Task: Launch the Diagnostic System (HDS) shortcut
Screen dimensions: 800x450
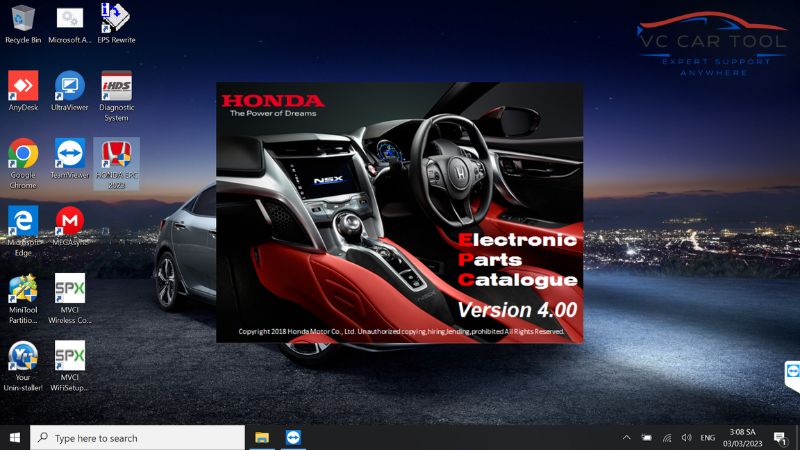Action: point(116,88)
